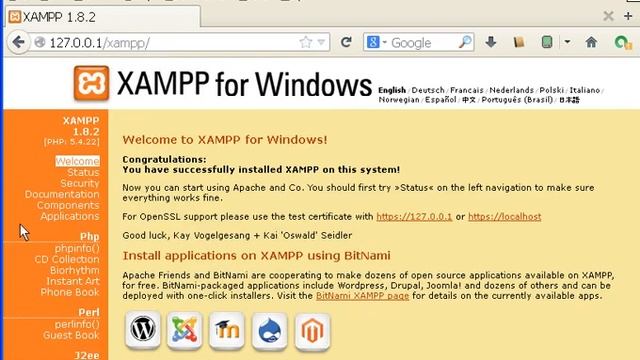640x360 pixels.
Task: Switch language to Nederlands
Action: 511,90
